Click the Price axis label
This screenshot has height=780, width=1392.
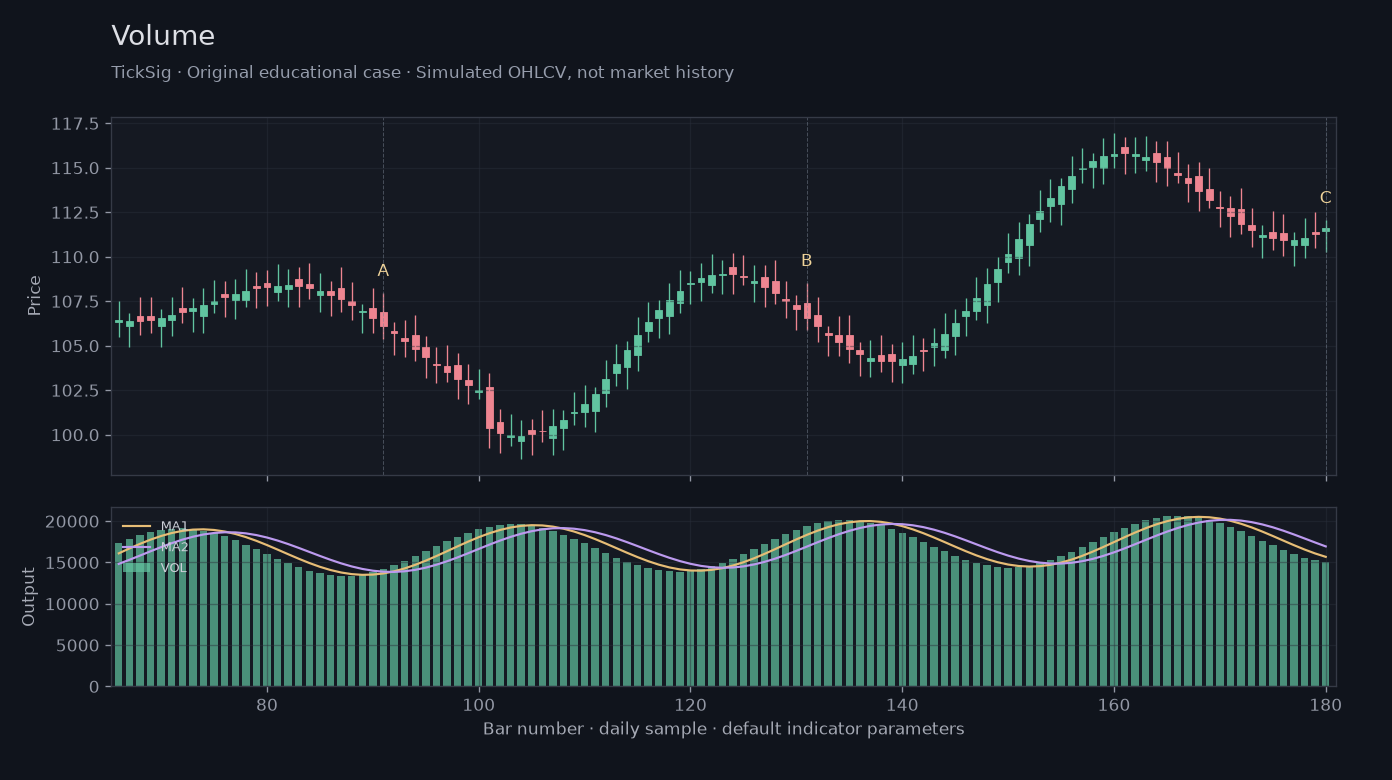[35, 295]
